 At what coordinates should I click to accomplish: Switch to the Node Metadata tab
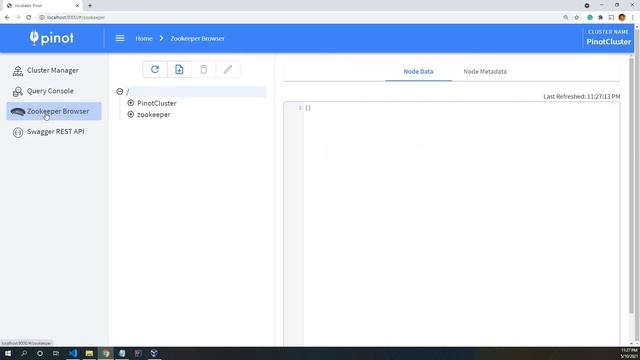pos(485,71)
